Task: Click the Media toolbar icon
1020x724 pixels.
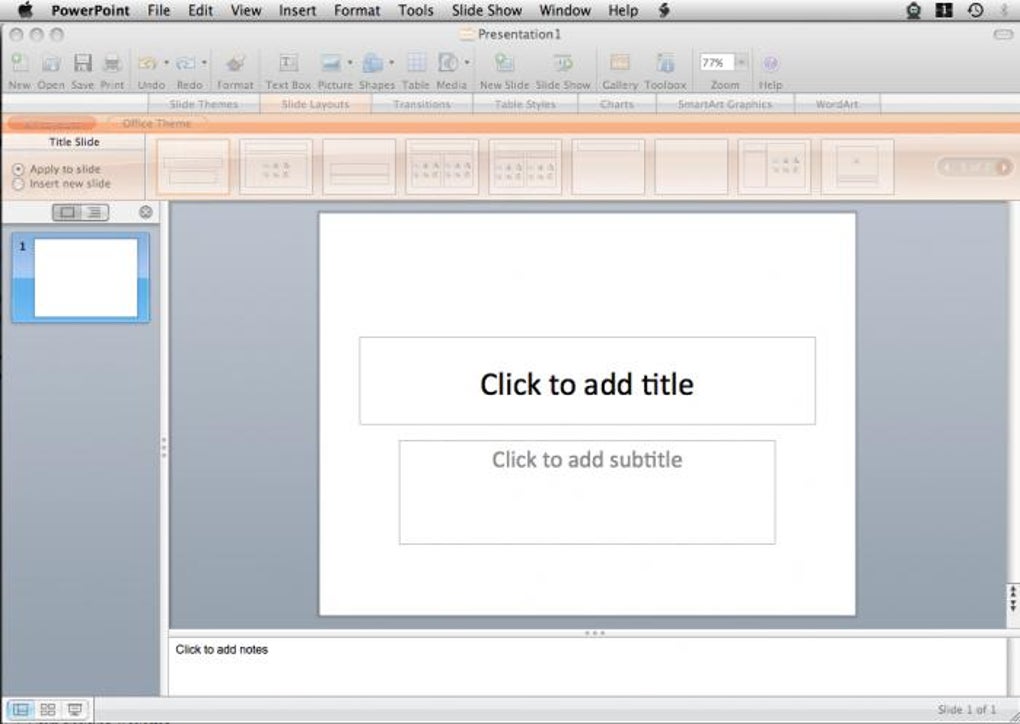Action: 448,63
